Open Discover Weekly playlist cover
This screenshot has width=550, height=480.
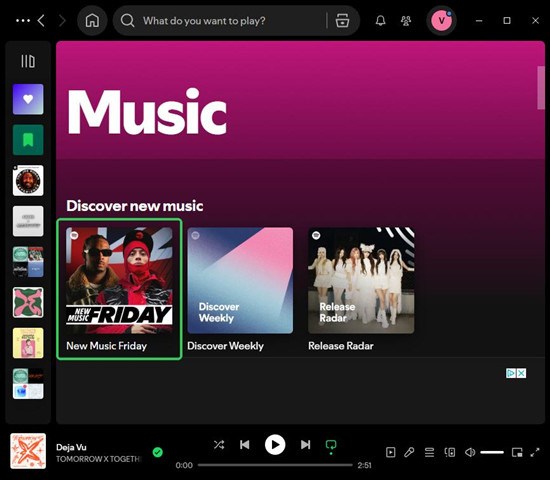(240, 280)
